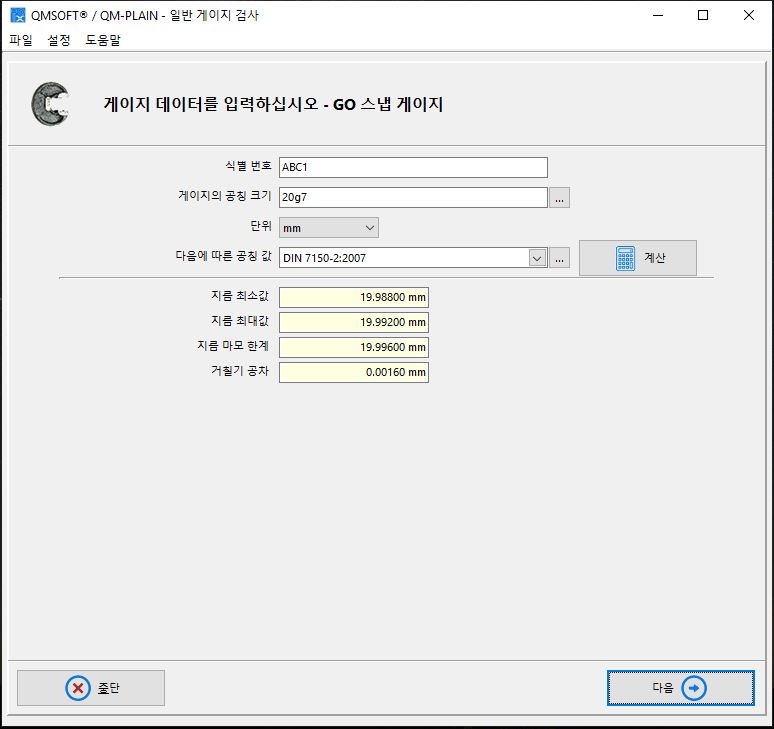
Task: Open browse button next to 20g7 field
Action: click(559, 198)
